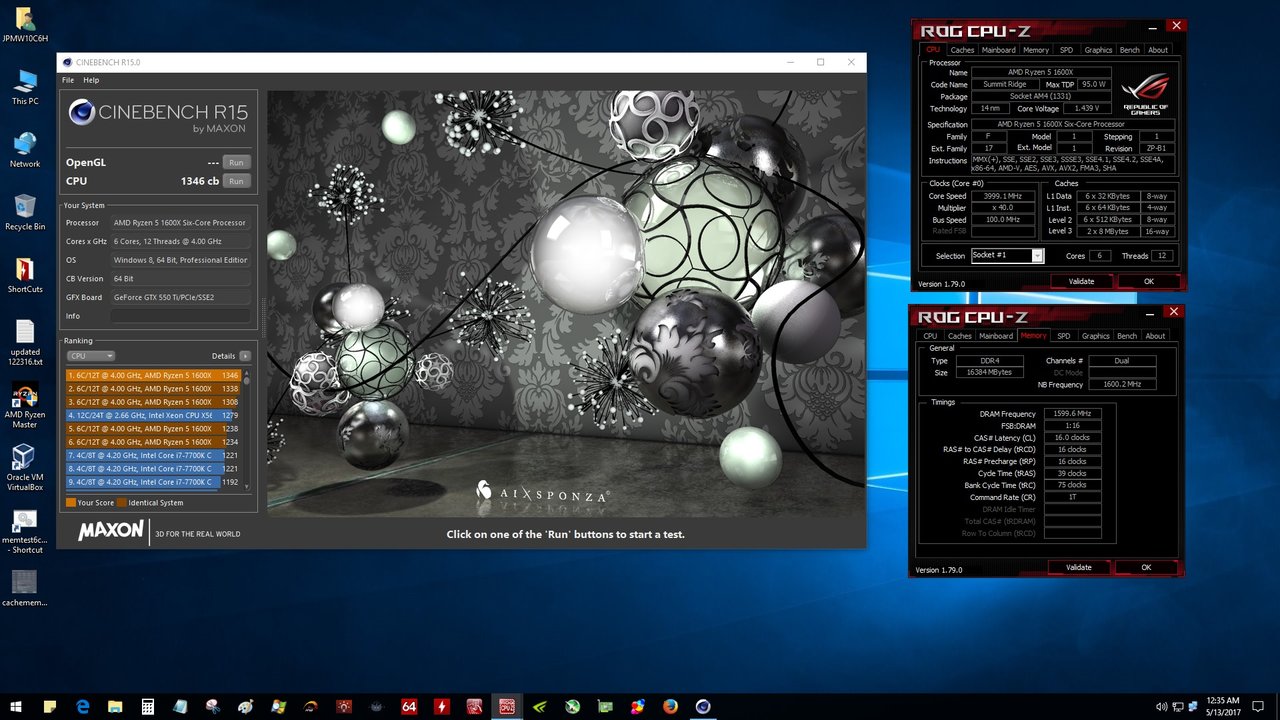1280x720 pixels.
Task: Click Validate in upper CPU-Z window
Action: click(1081, 282)
